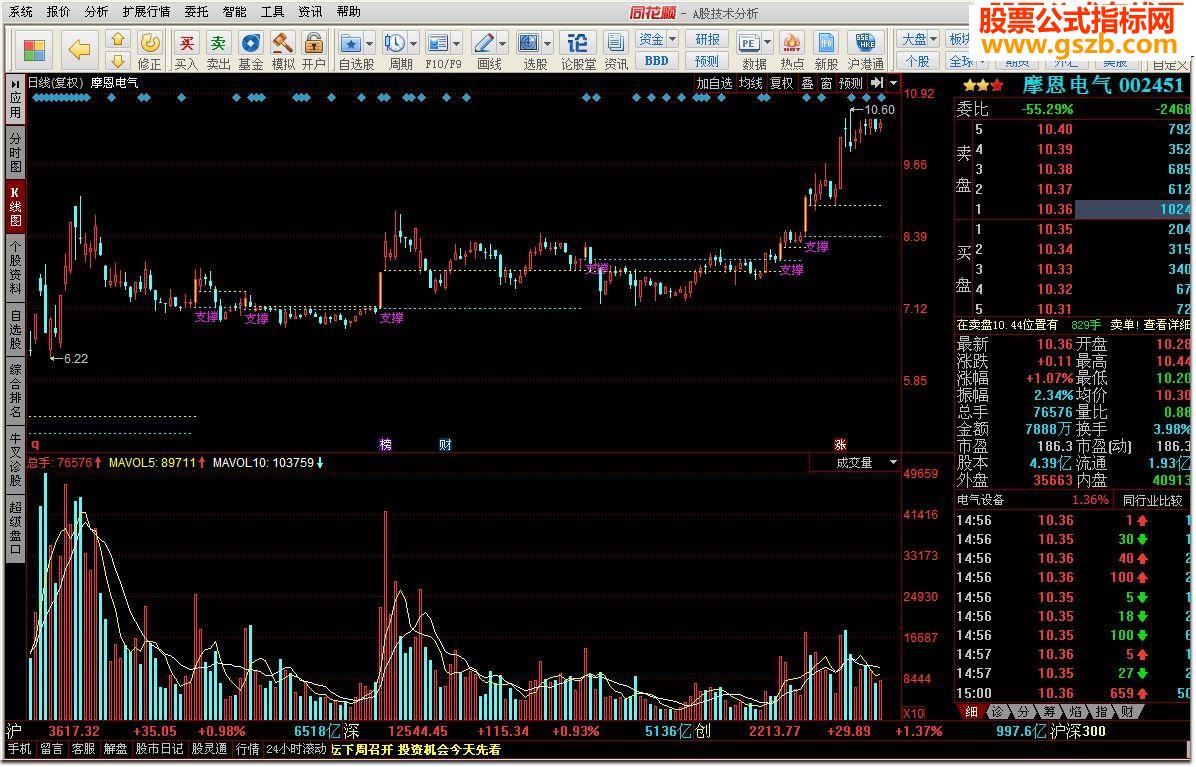Screen dimensions: 1196x767
Task: Click the 开户 padlock icon
Action: click(x=313, y=43)
